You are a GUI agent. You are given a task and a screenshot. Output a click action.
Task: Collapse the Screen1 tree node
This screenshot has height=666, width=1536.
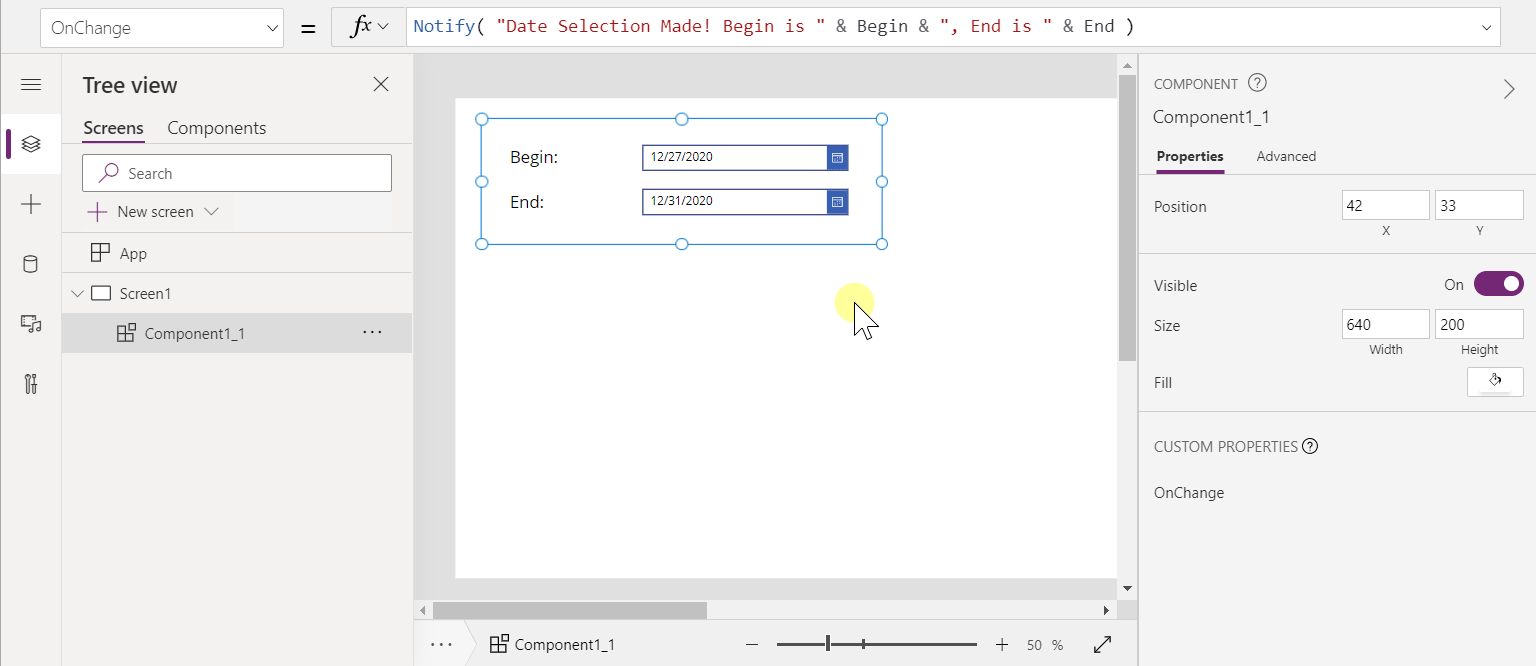pyautogui.click(x=77, y=294)
